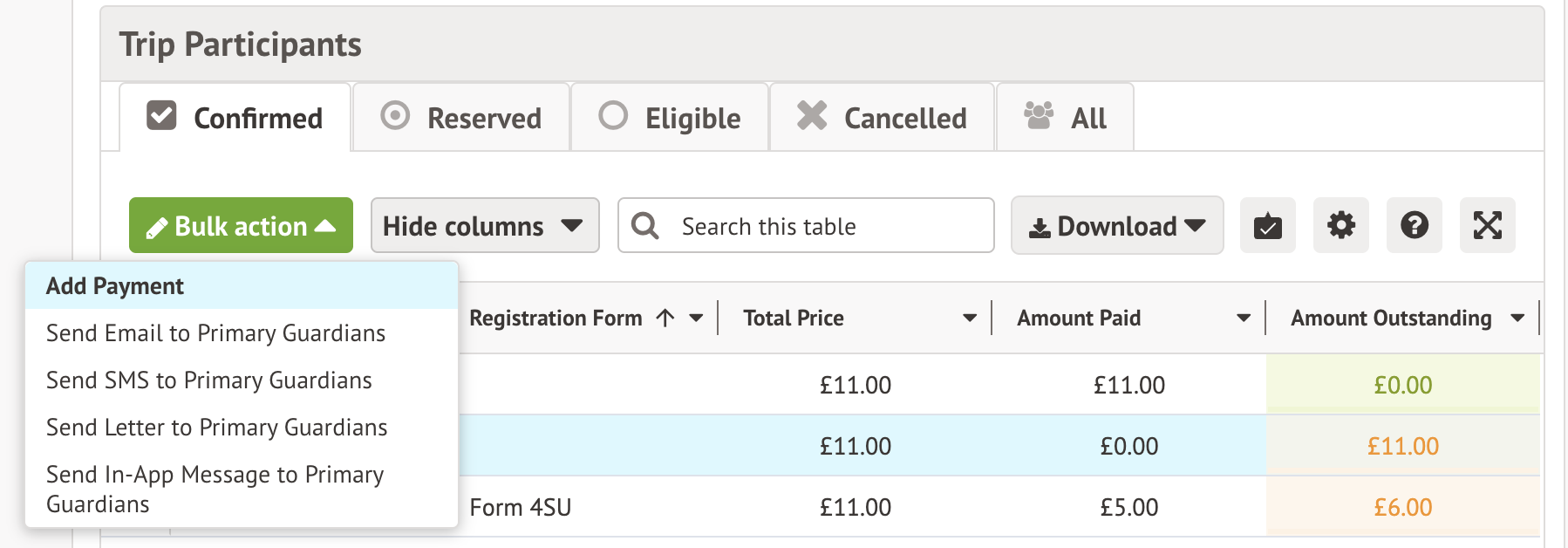Click the All tab group icon
Viewport: 1568px width, 548px height.
pos(1038,116)
